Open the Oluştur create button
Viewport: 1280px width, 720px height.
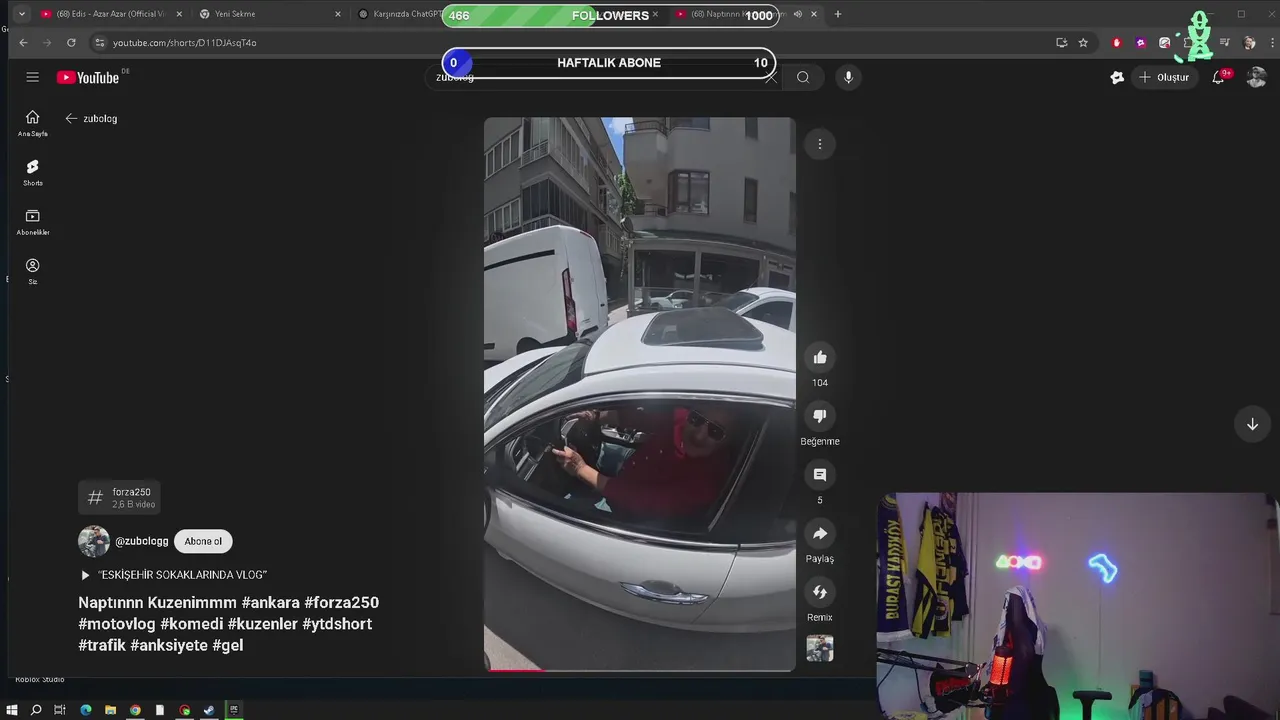(x=1164, y=77)
